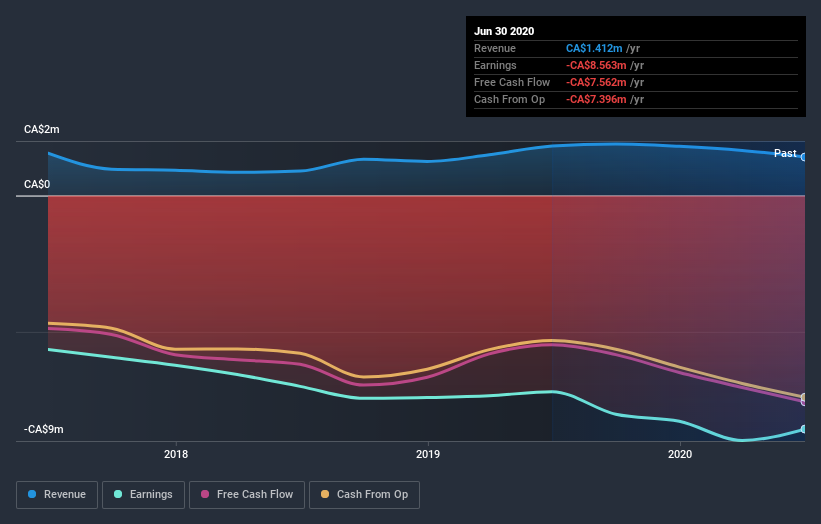Click the CA$0 y-axis label
The height and width of the screenshot is (524, 821).
coord(37,184)
